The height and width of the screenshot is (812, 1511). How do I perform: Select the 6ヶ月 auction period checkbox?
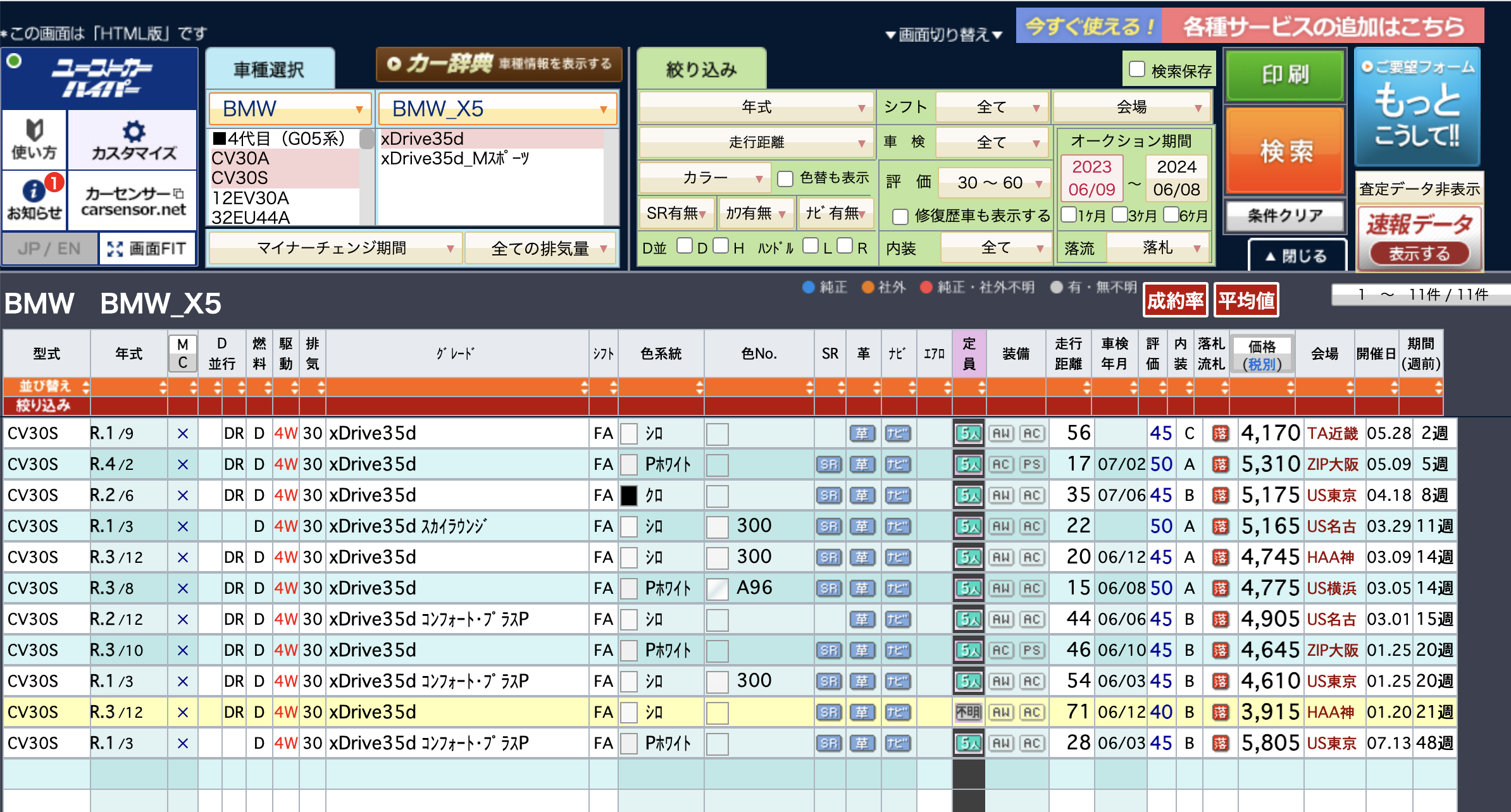(1171, 214)
